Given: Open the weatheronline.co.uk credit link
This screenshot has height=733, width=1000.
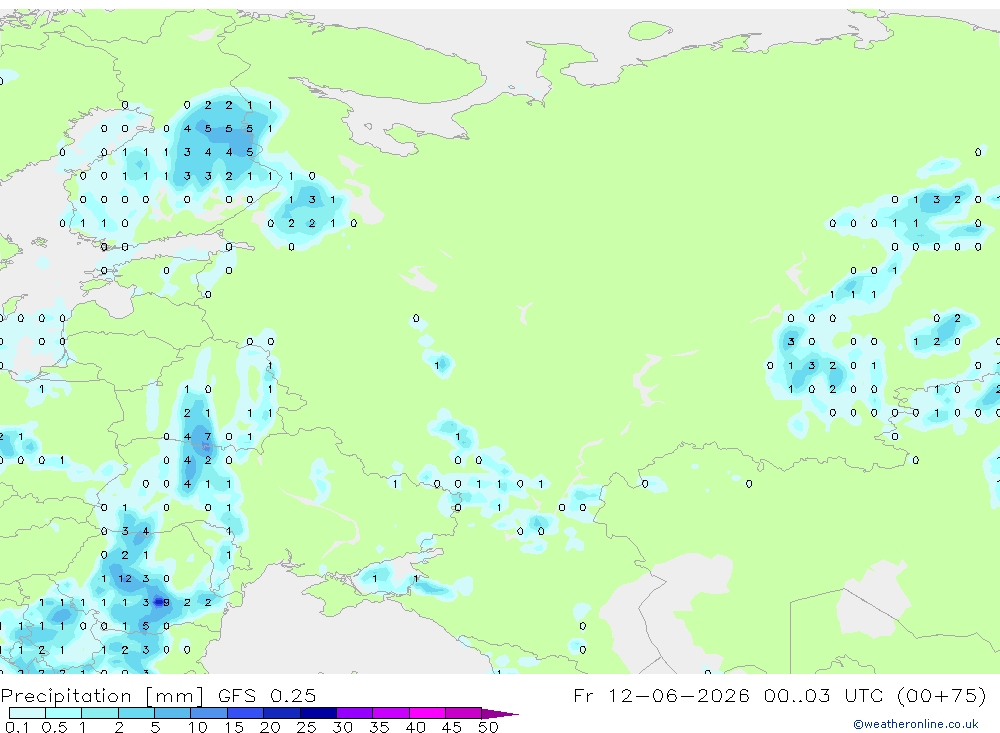Looking at the screenshot, I should 916,724.
